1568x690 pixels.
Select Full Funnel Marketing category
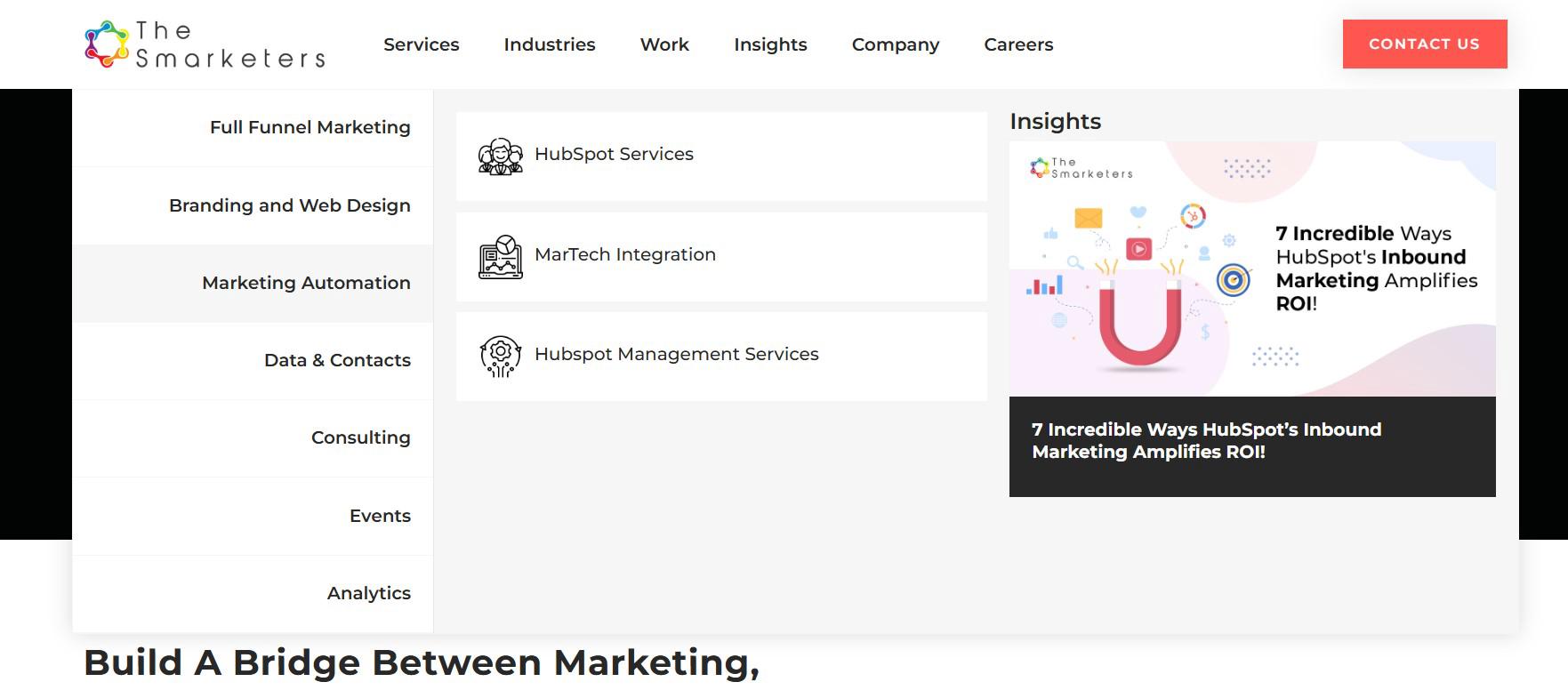(x=310, y=127)
